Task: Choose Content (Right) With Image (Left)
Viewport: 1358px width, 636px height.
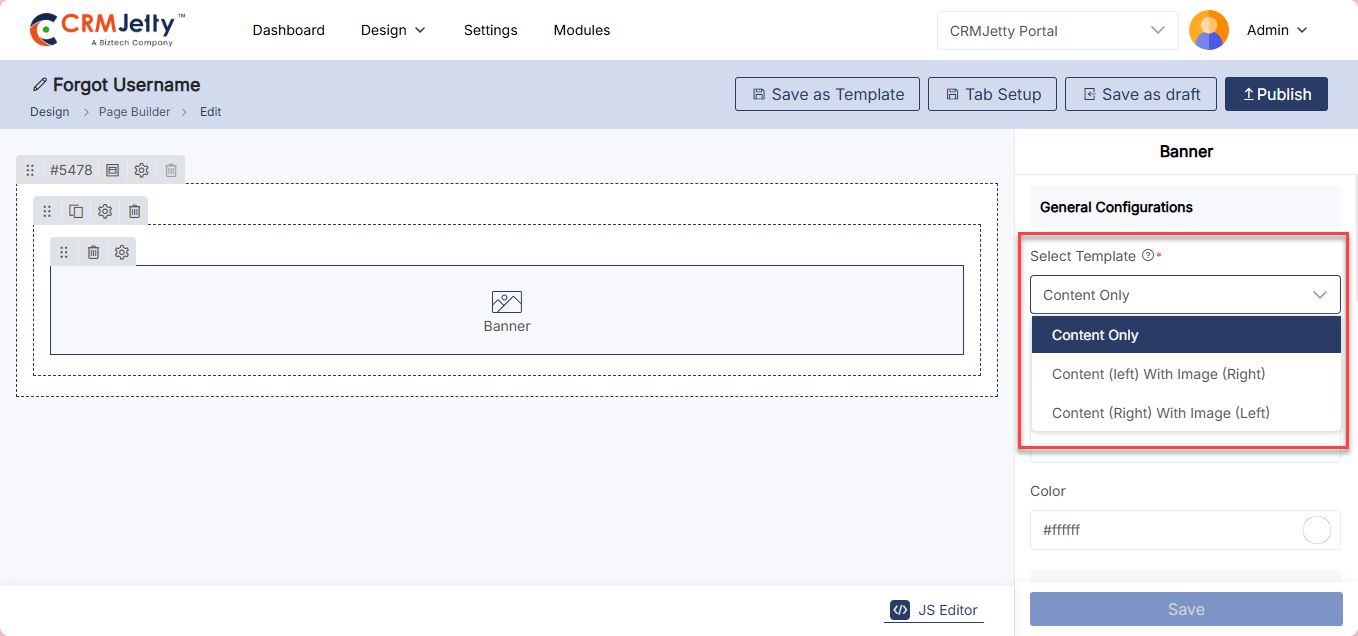Action: 1160,413
